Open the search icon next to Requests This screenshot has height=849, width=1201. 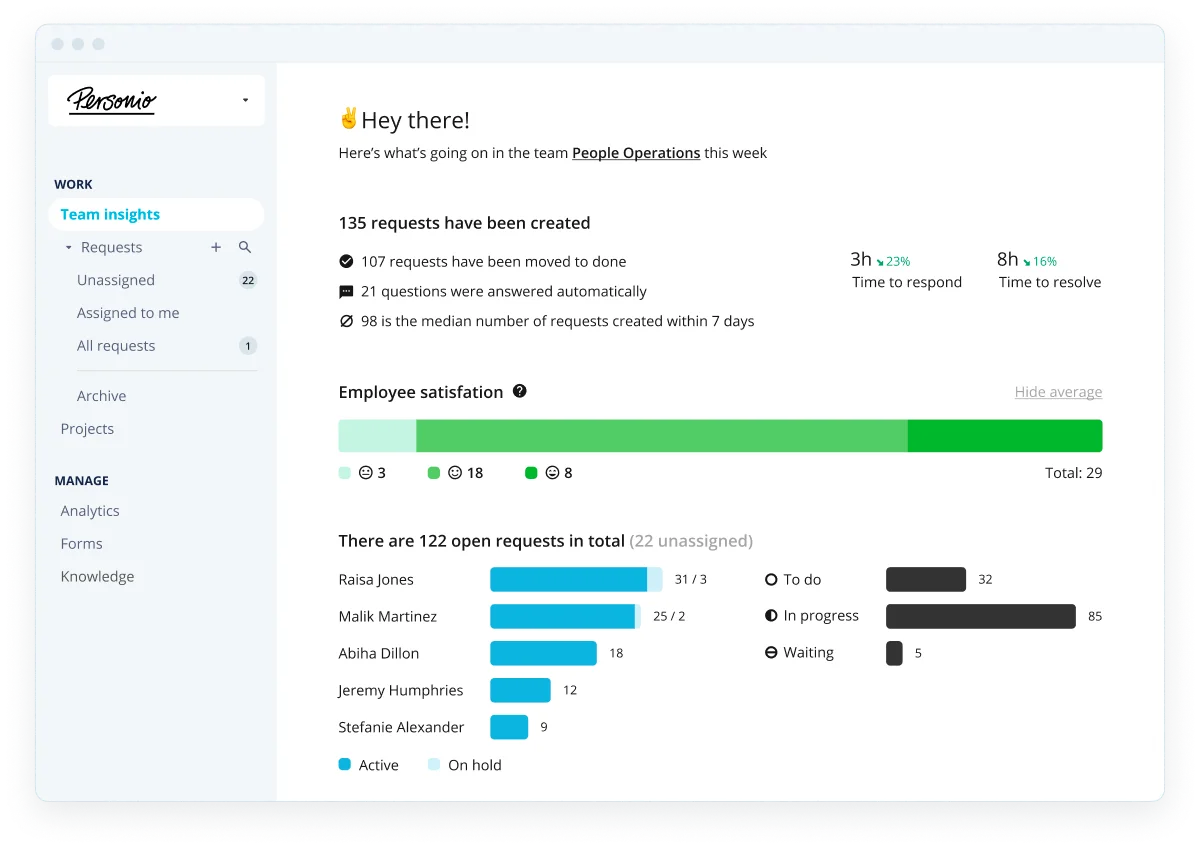(245, 247)
